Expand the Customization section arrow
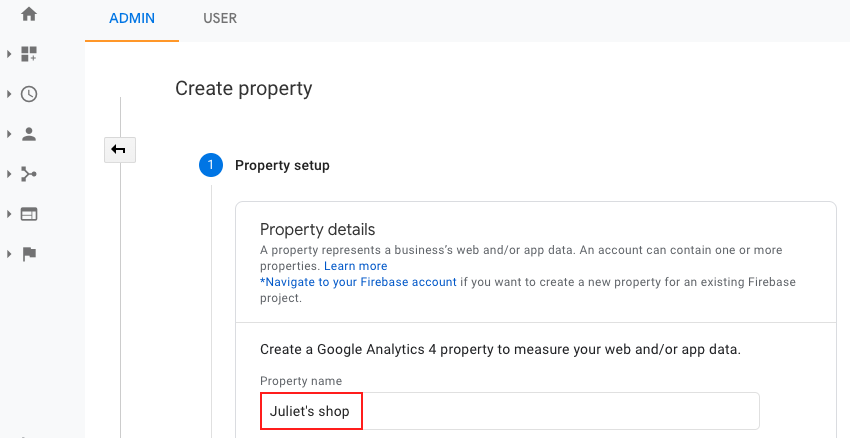This screenshot has height=438, width=850. tap(9, 54)
